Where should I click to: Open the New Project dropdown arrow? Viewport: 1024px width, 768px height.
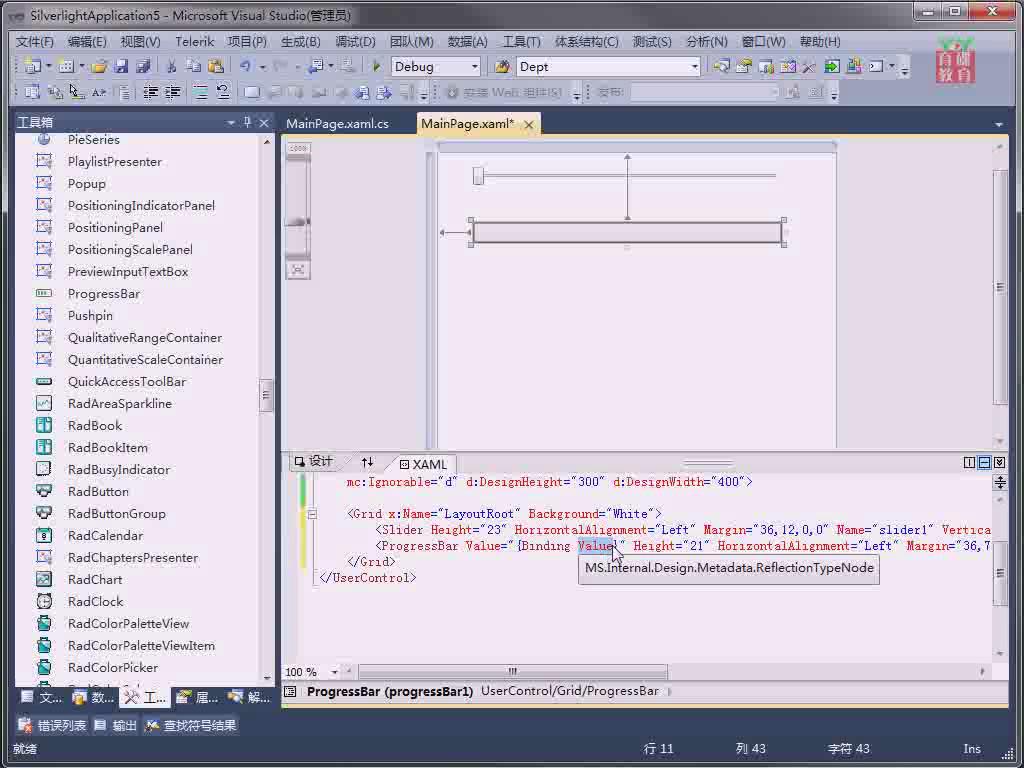click(x=48, y=67)
